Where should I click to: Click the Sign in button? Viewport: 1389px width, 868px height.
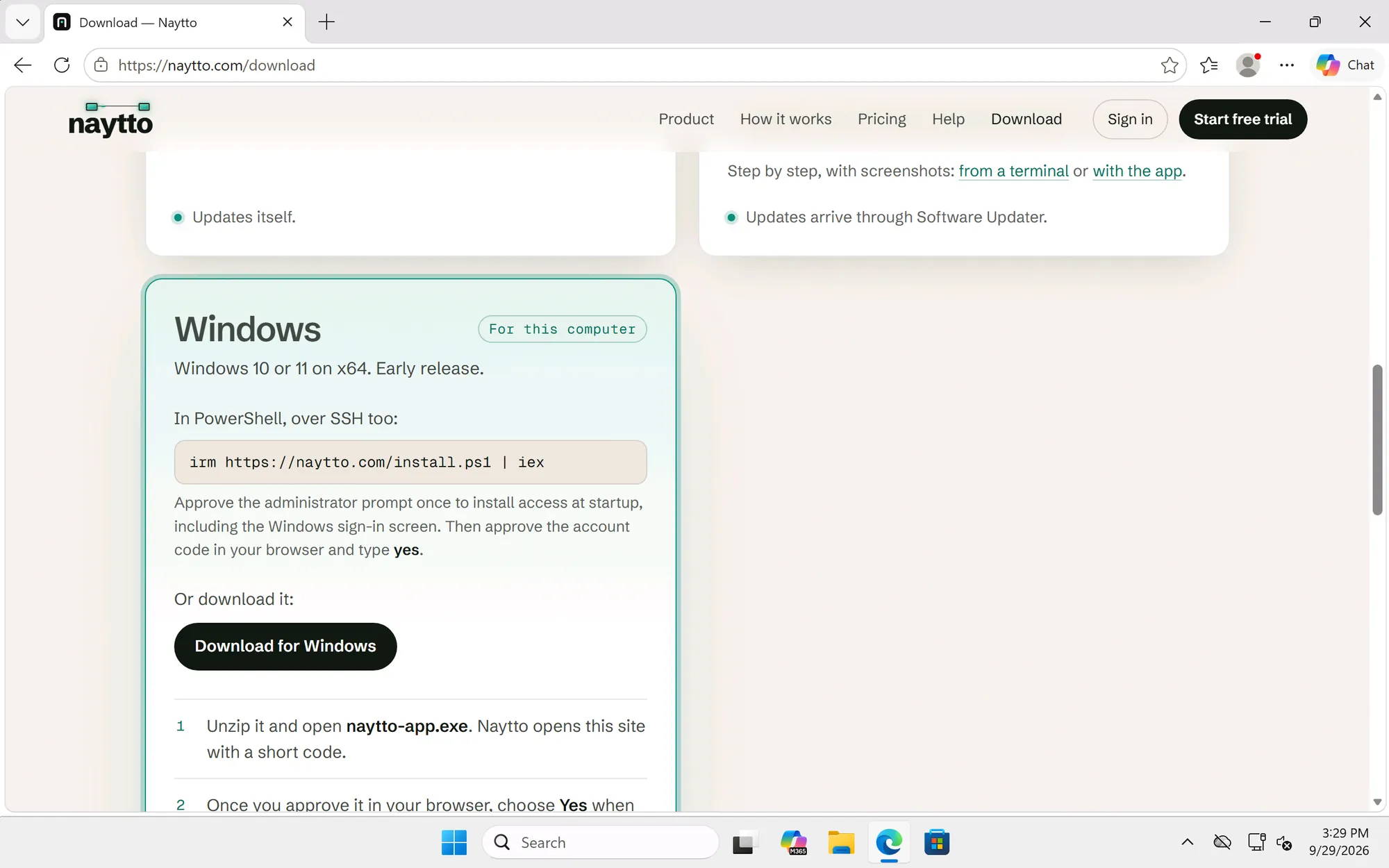tap(1130, 119)
